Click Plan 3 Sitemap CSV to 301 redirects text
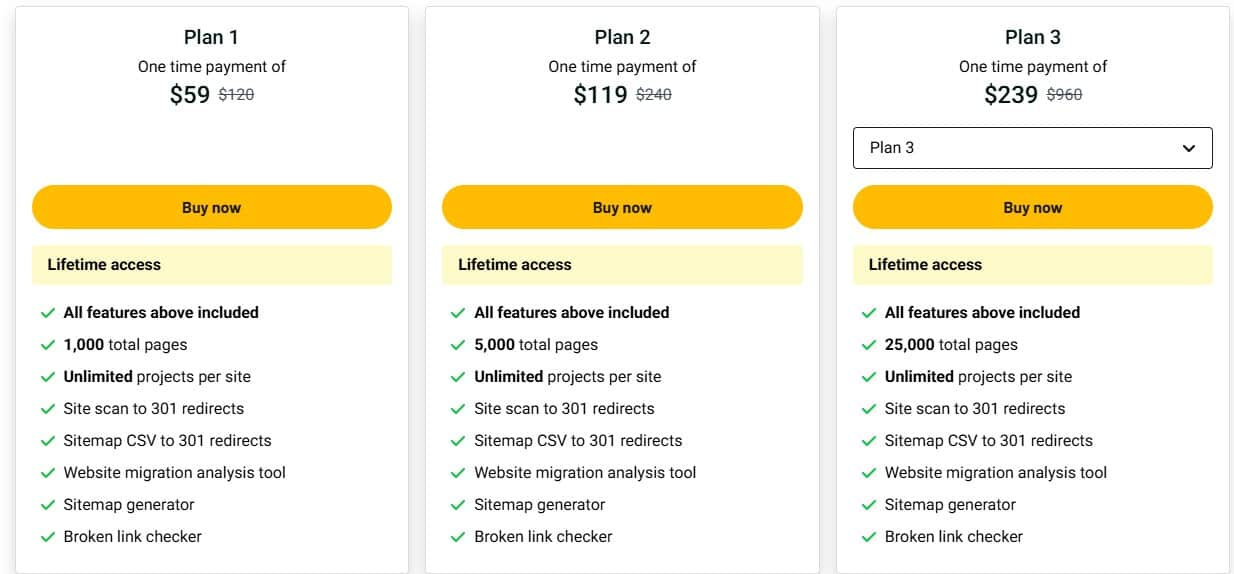Screen dimensions: 1234x574 (x=988, y=441)
